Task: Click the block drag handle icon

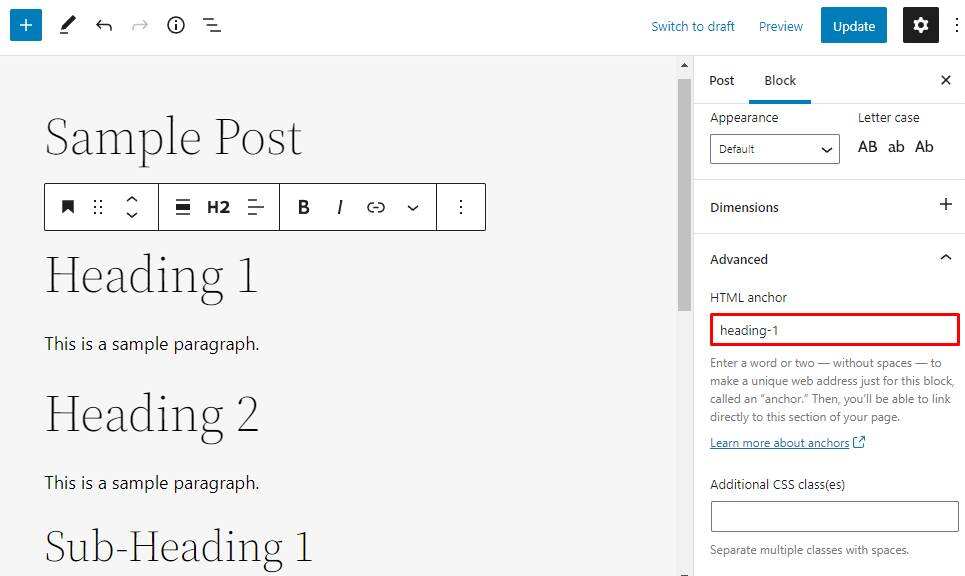Action: [98, 207]
